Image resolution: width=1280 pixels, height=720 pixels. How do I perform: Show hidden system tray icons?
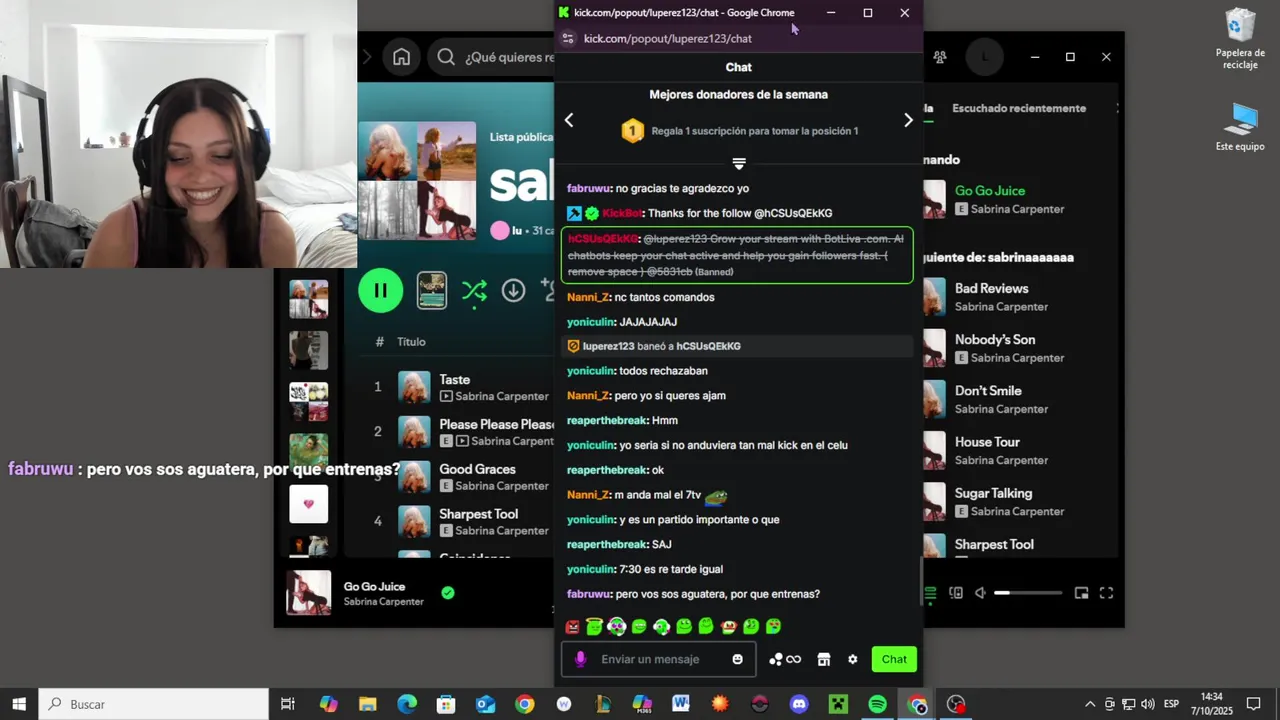(x=1090, y=704)
